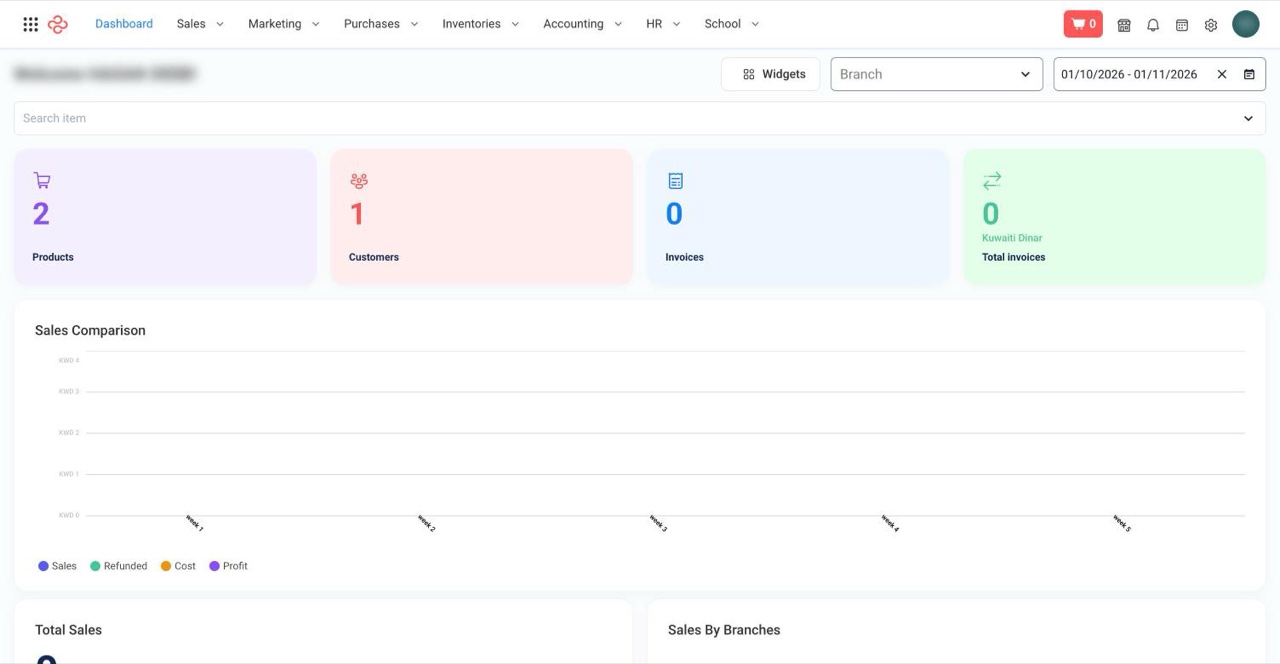The image size is (1280, 664).
Task: Clear the date range with the X
Action: (1222, 74)
